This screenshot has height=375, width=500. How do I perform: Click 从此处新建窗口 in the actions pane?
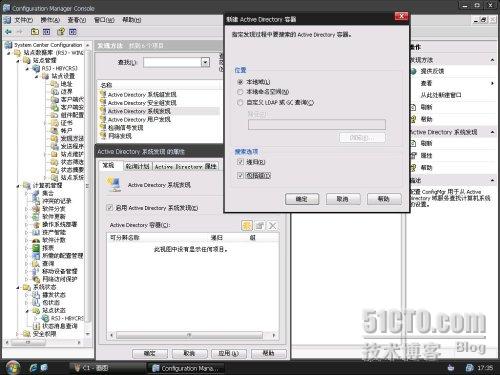(441, 95)
